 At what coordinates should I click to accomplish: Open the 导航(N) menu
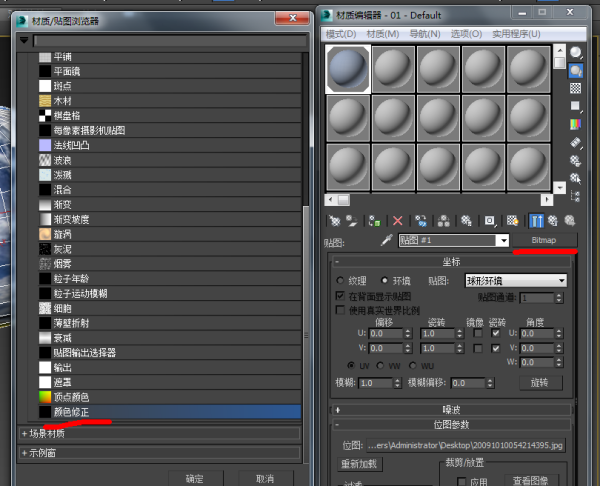coord(425,34)
